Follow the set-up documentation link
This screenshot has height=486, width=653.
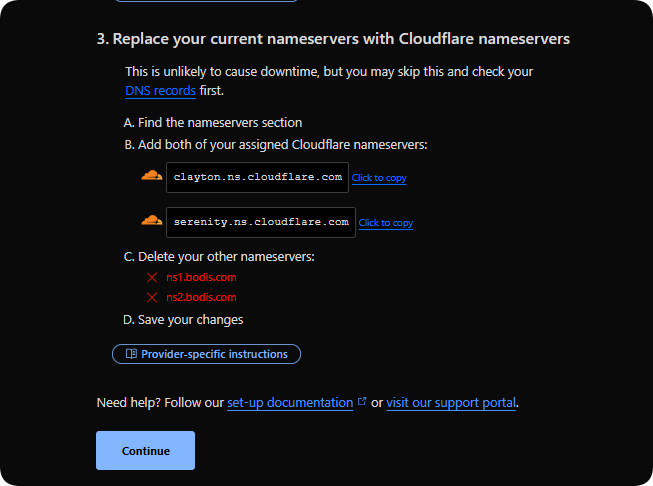290,403
